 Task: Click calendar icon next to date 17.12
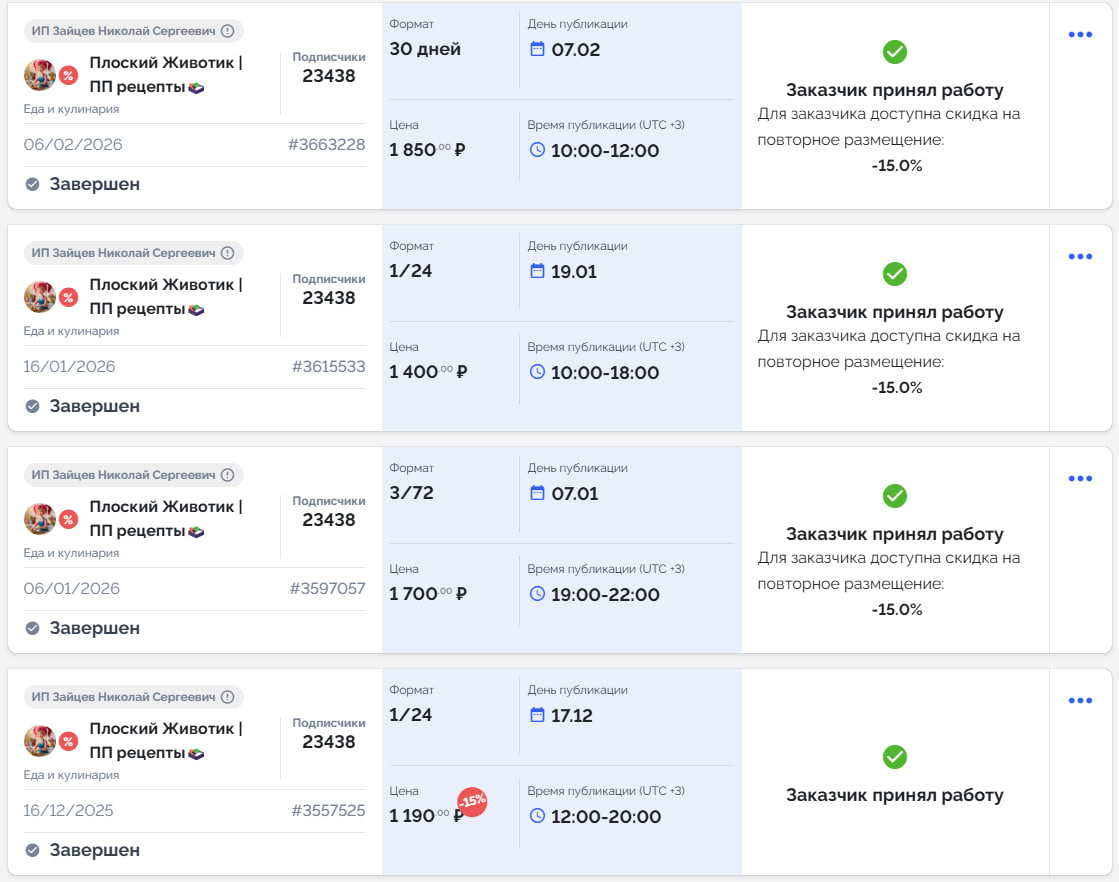[x=537, y=715]
